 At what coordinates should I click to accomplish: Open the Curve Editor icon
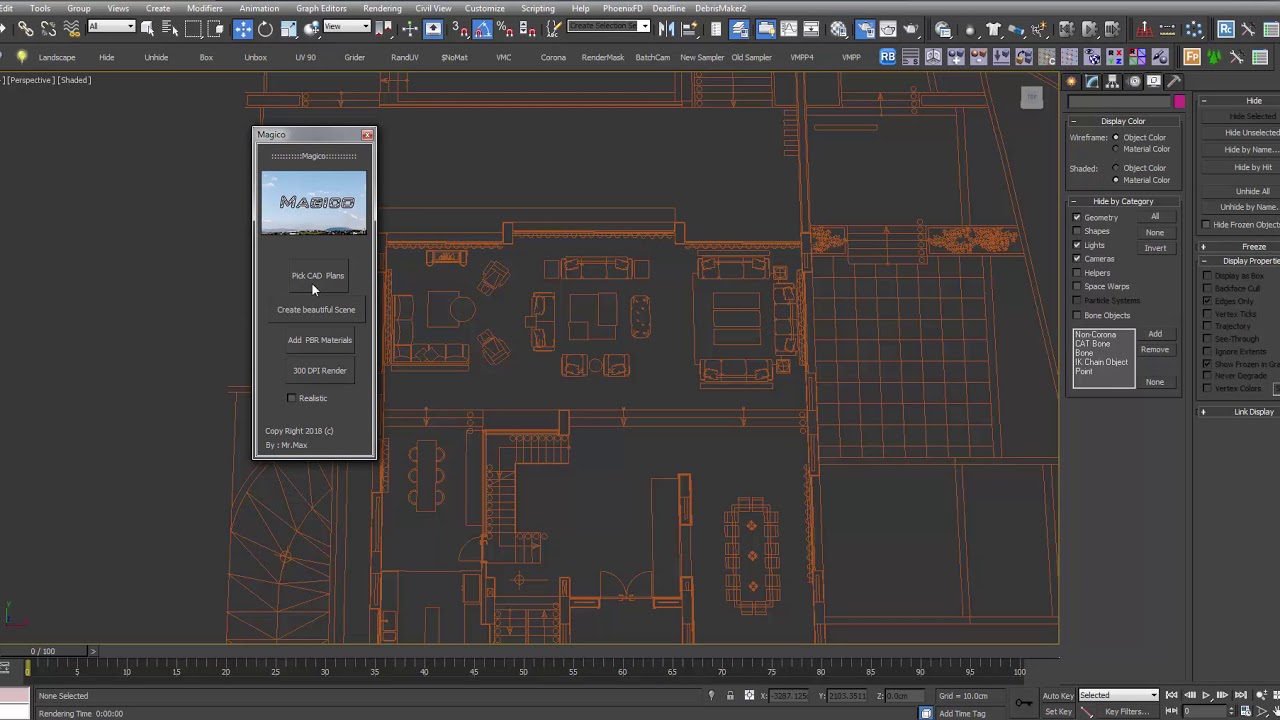[789, 29]
